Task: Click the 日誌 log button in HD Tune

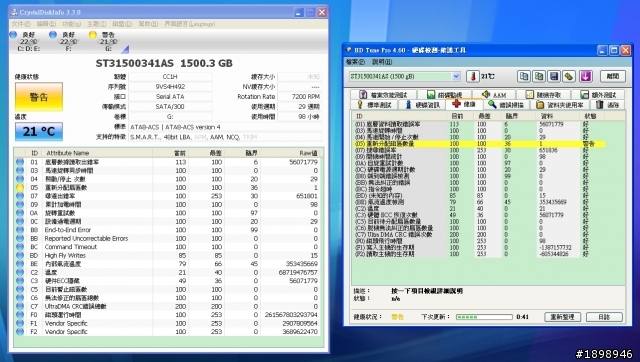Action: click(x=604, y=317)
